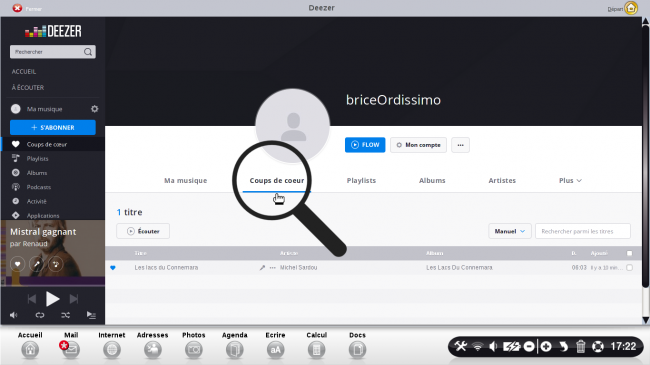Switch to the Ma musique tab
The width and height of the screenshot is (650, 365).
tap(185, 180)
